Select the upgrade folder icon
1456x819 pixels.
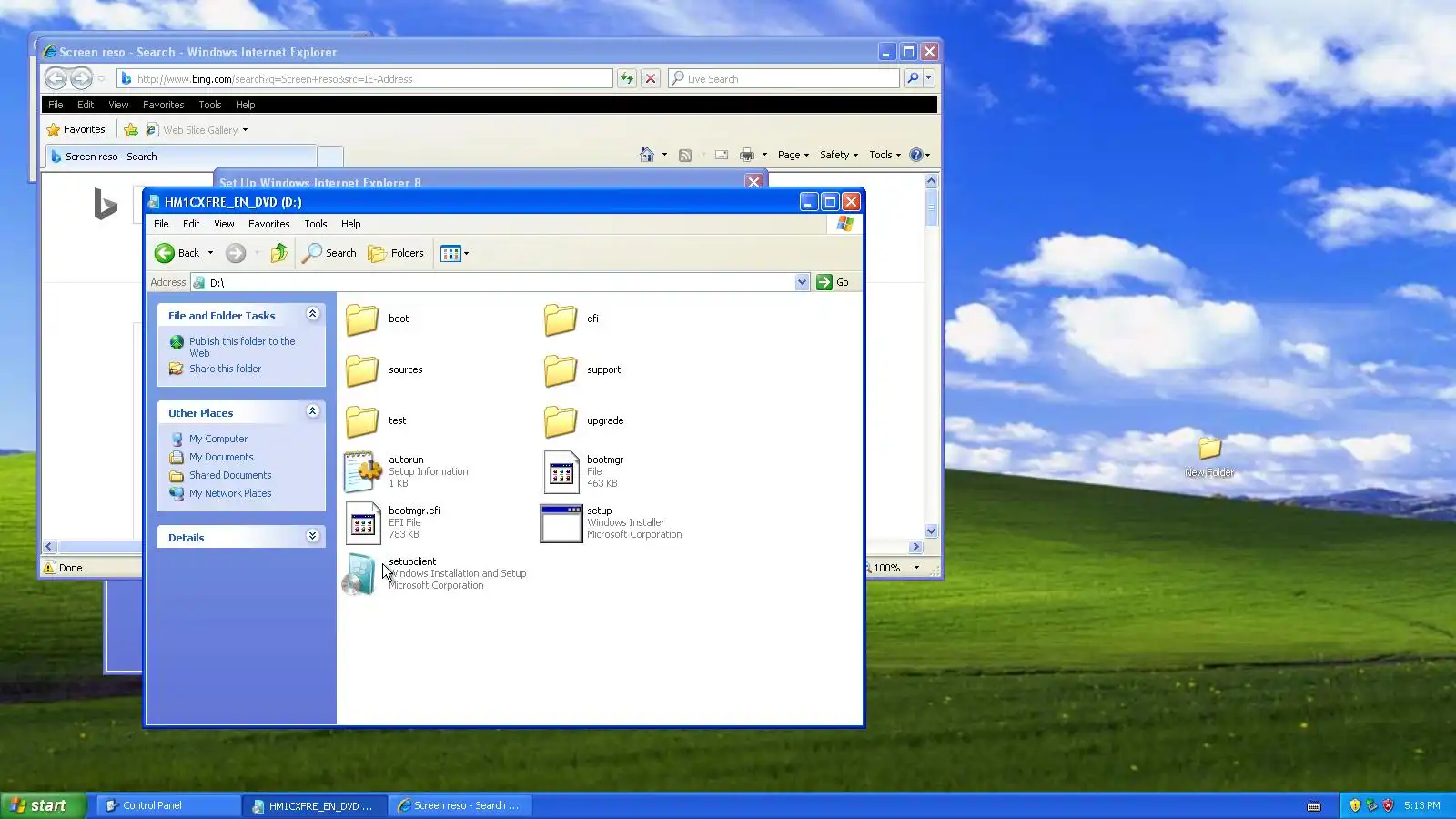[561, 421]
